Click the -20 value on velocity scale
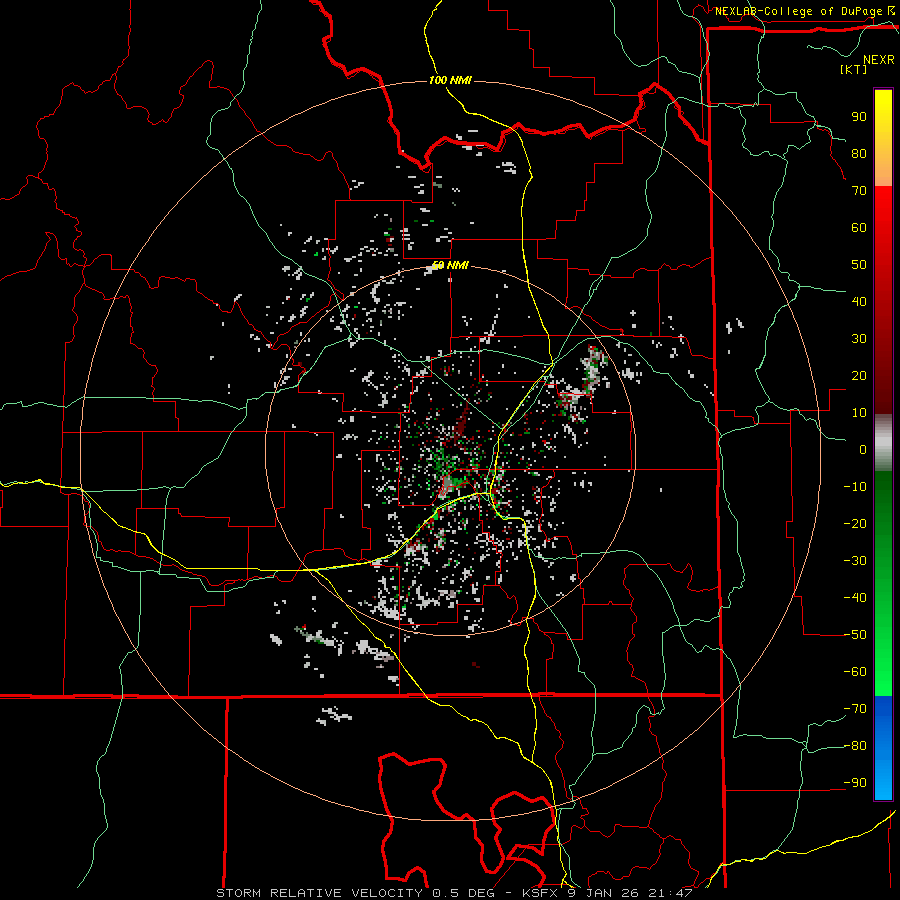 tap(855, 523)
